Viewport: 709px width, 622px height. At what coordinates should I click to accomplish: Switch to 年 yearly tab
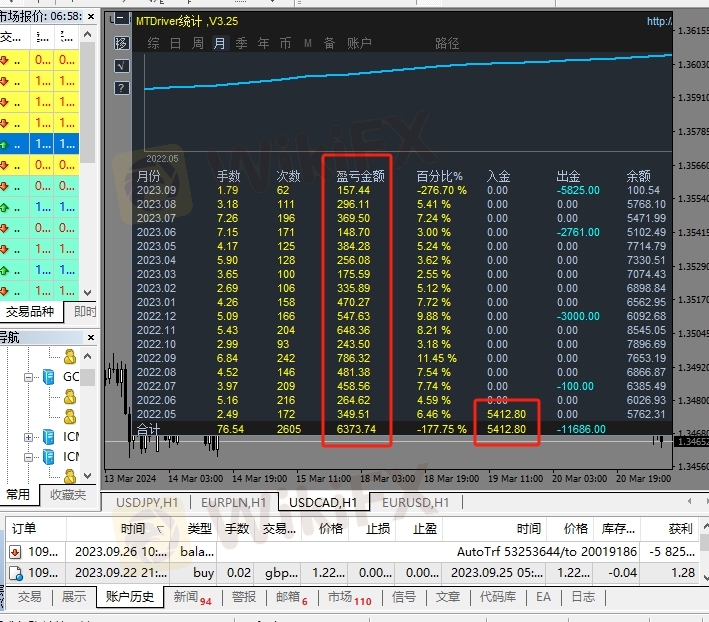coord(264,43)
